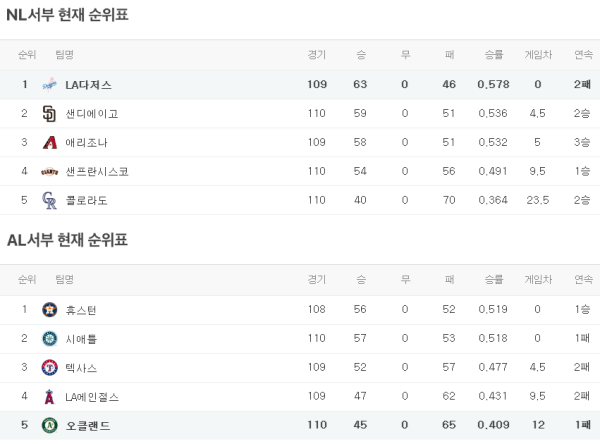Open the 오클랜드 team link
This screenshot has height=444, width=600.
pos(87,426)
